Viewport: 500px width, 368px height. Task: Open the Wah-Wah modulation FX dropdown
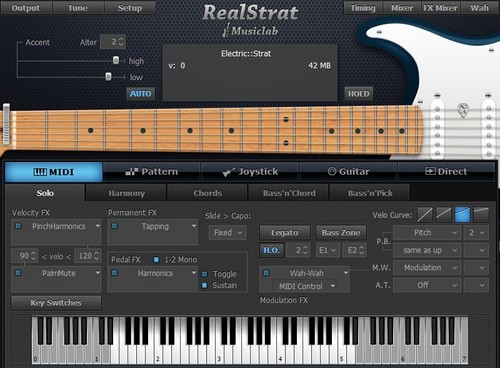click(x=346, y=273)
